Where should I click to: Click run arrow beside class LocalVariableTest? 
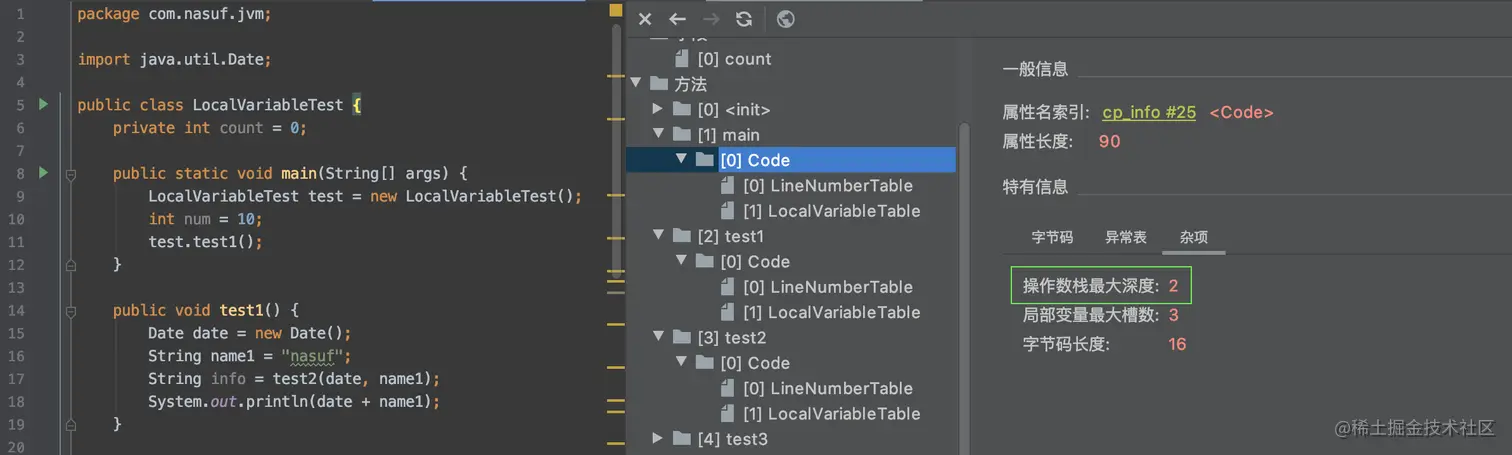[x=43, y=104]
